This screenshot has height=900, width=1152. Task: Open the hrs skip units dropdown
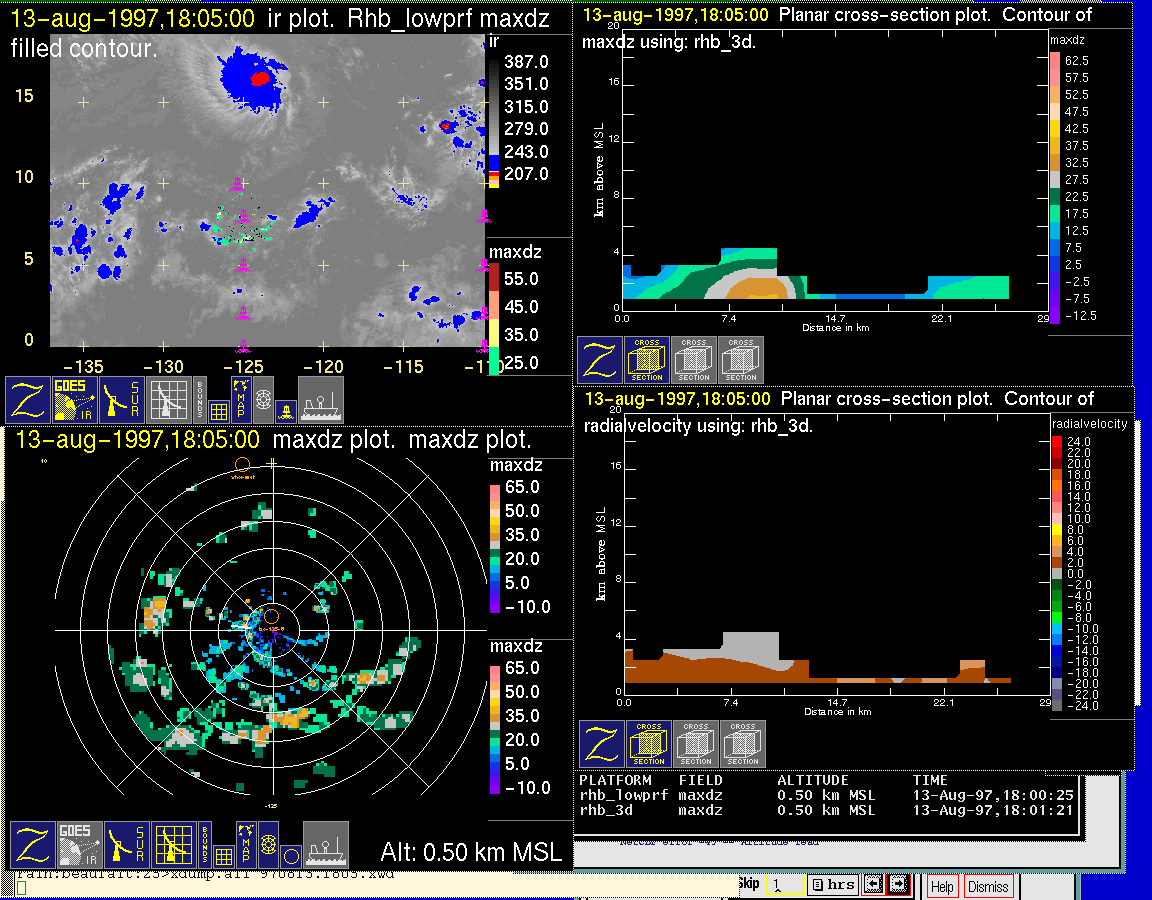[x=832, y=884]
